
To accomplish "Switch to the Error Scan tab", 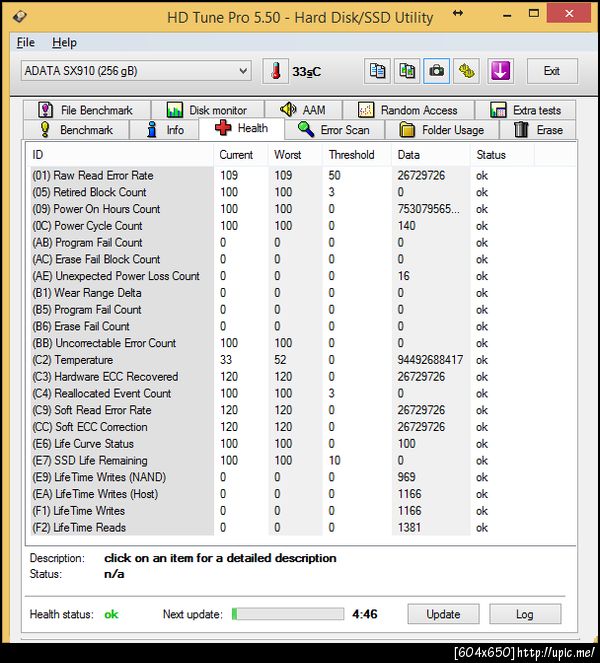I will tap(335, 130).
